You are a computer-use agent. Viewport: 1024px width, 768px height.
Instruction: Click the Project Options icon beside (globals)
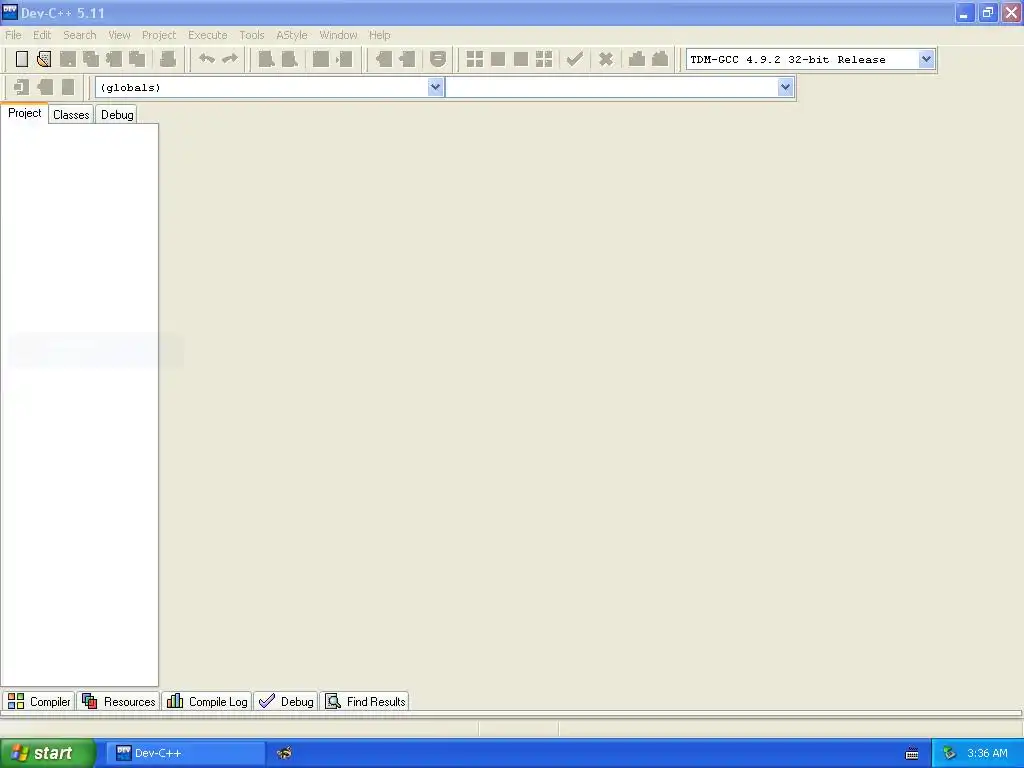tap(68, 87)
